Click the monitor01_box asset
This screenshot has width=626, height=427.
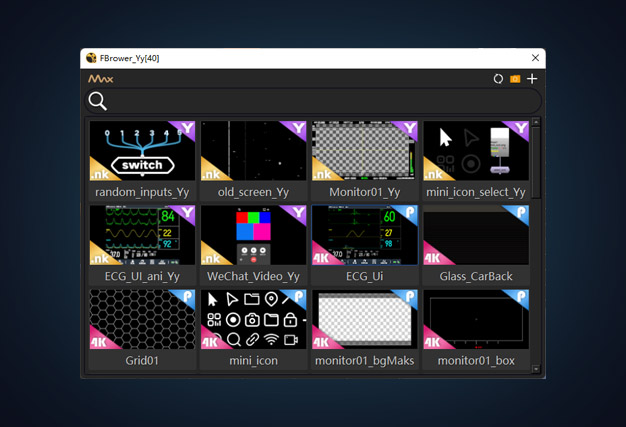(475, 320)
